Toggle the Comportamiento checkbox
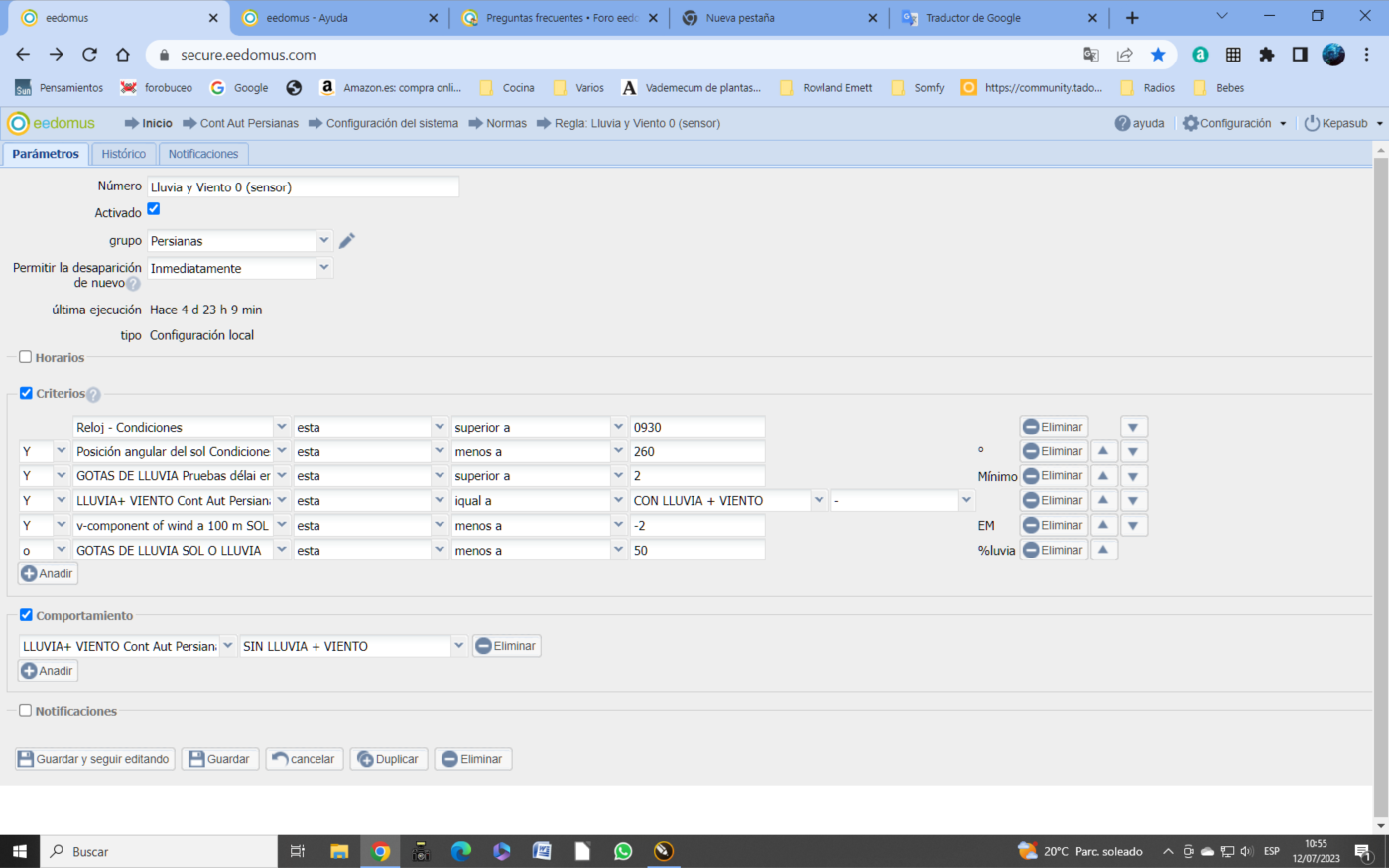 26,615
